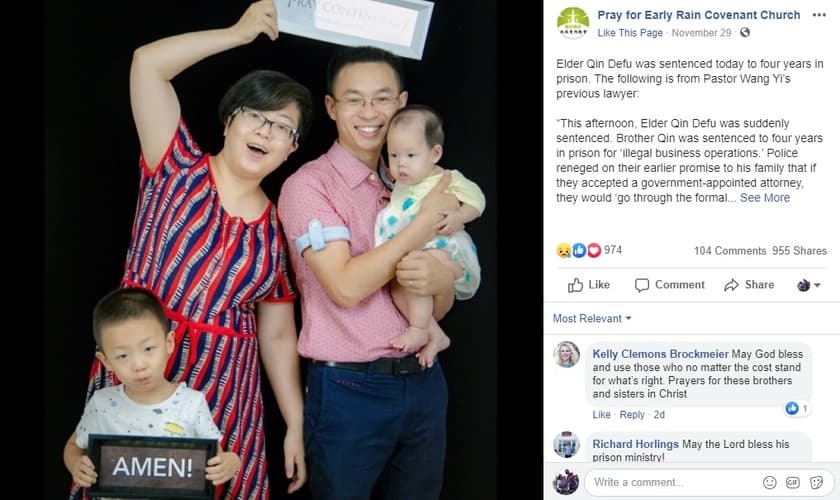The height and width of the screenshot is (500, 840).
Task: Open the emoji picker in the comment box
Action: (x=769, y=482)
